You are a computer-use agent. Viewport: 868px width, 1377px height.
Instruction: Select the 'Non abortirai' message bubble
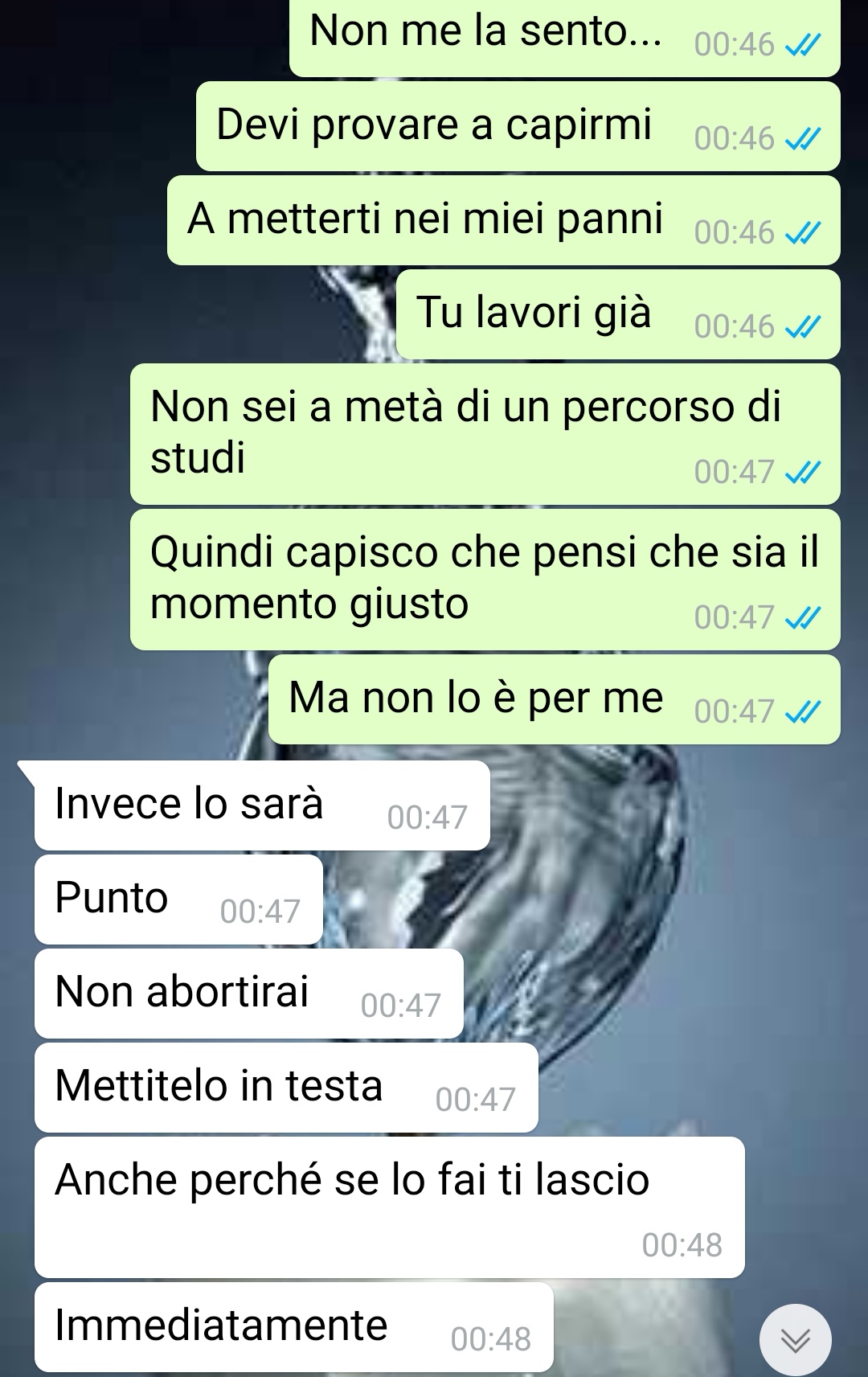(x=249, y=994)
